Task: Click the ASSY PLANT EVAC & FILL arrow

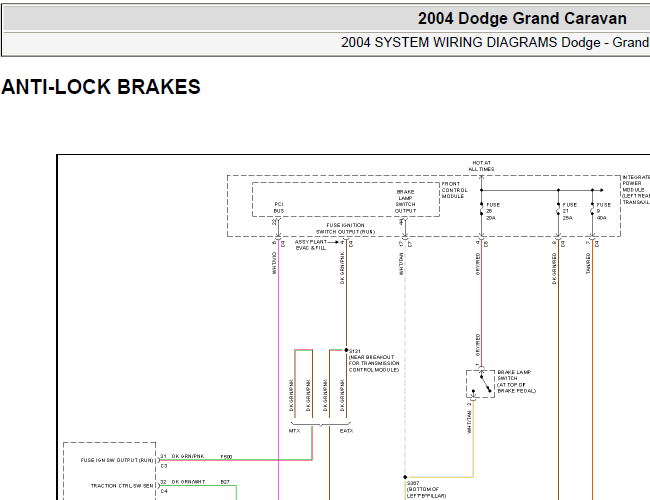Action: tap(333, 242)
